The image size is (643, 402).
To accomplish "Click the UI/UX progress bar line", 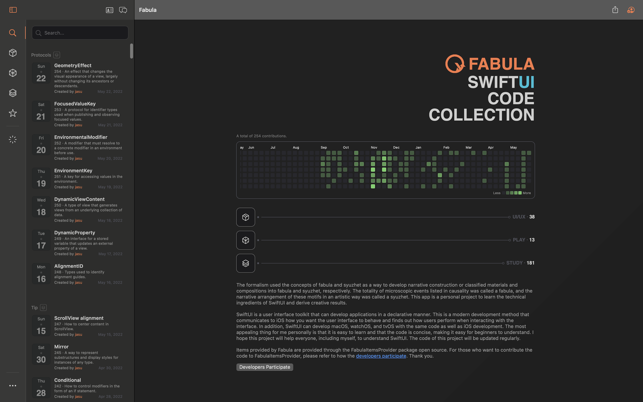I will coord(384,217).
